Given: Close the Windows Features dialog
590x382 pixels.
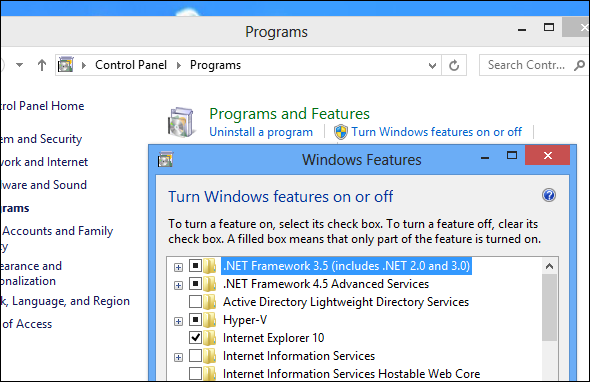Looking at the screenshot, I should point(547,155).
